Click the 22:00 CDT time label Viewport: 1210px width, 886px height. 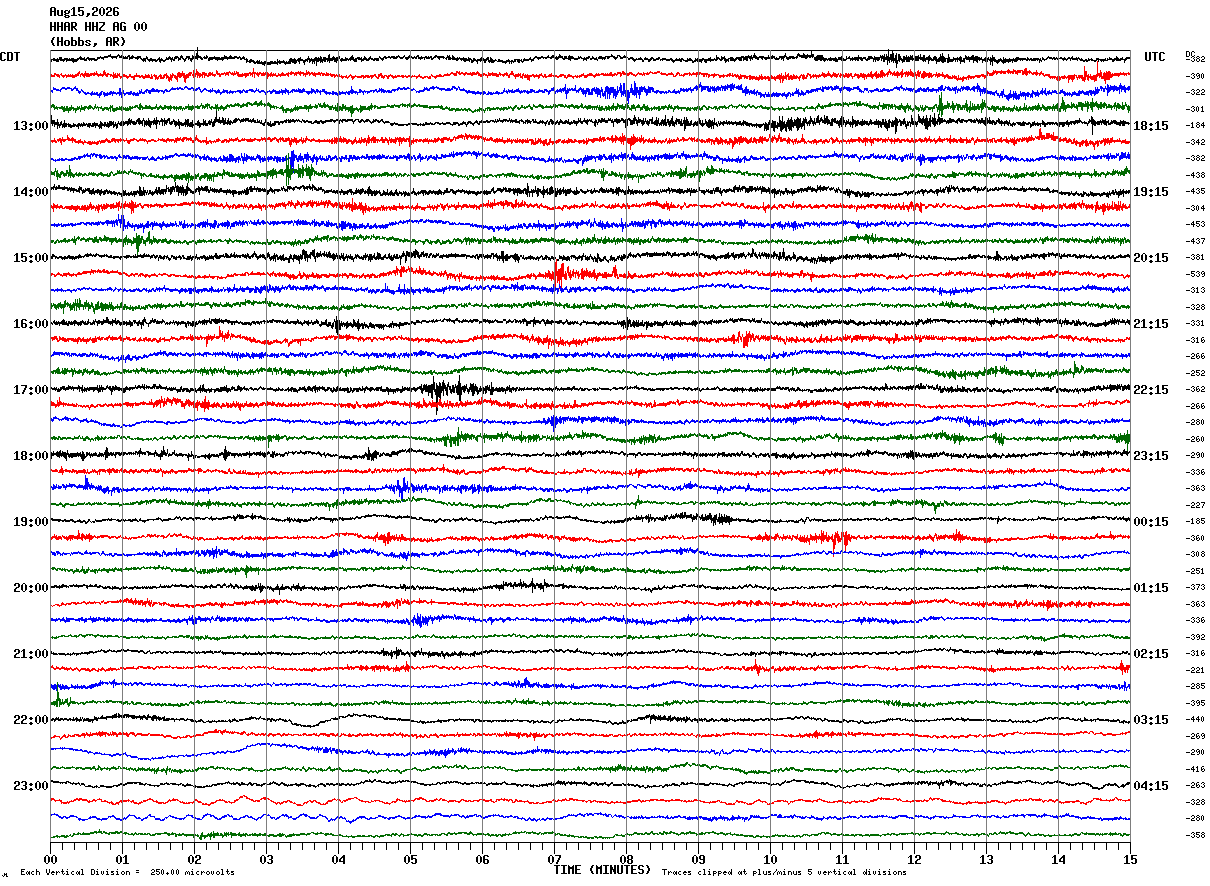click(31, 720)
